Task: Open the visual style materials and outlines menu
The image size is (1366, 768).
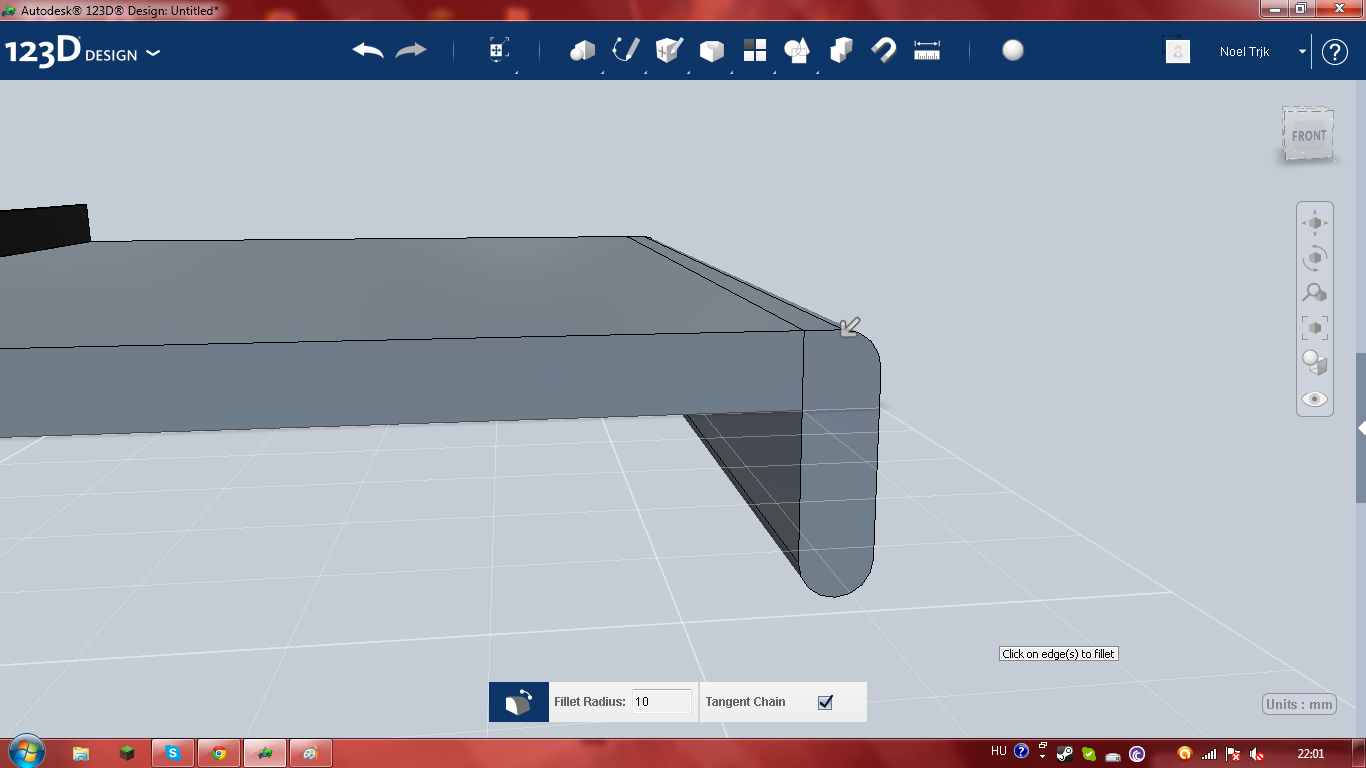Action: coord(1315,363)
